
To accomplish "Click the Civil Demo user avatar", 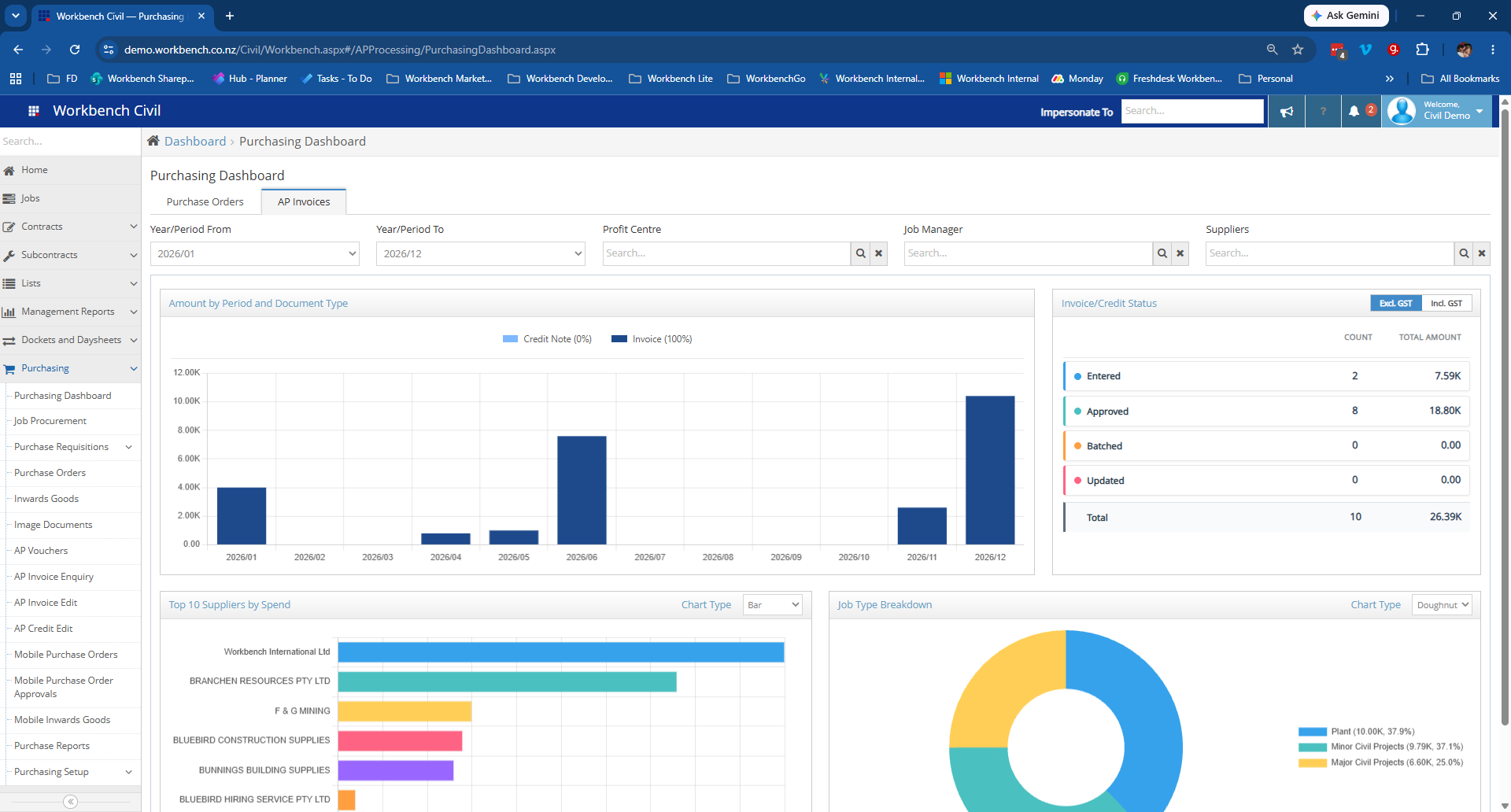I will coord(1402,111).
